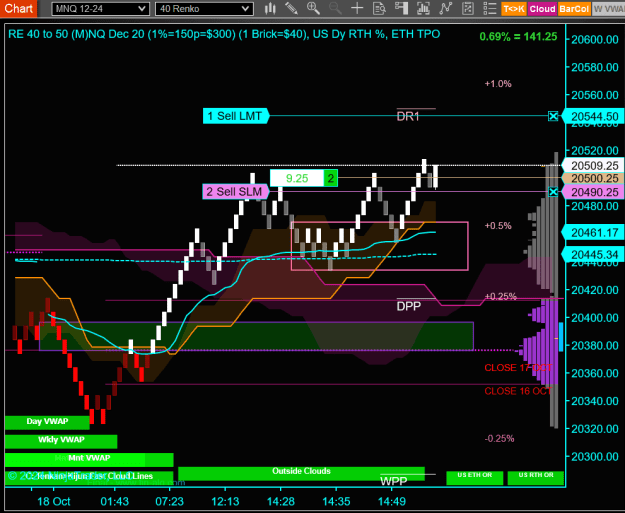
Task: Cancel the 2 Sell SLM order X
Action: (x=553, y=192)
